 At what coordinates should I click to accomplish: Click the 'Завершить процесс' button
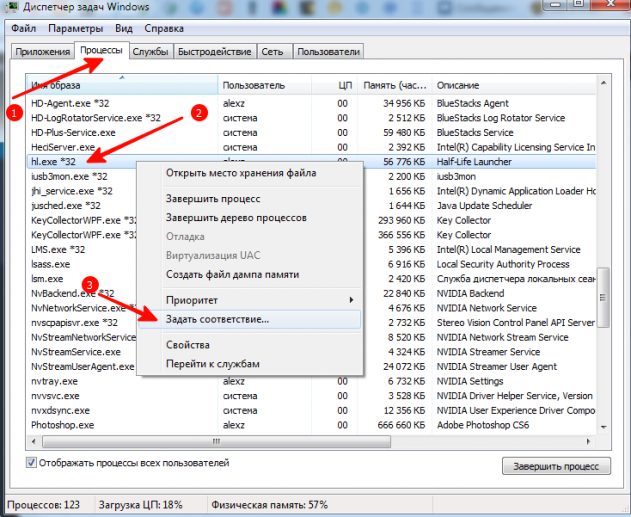point(556,466)
